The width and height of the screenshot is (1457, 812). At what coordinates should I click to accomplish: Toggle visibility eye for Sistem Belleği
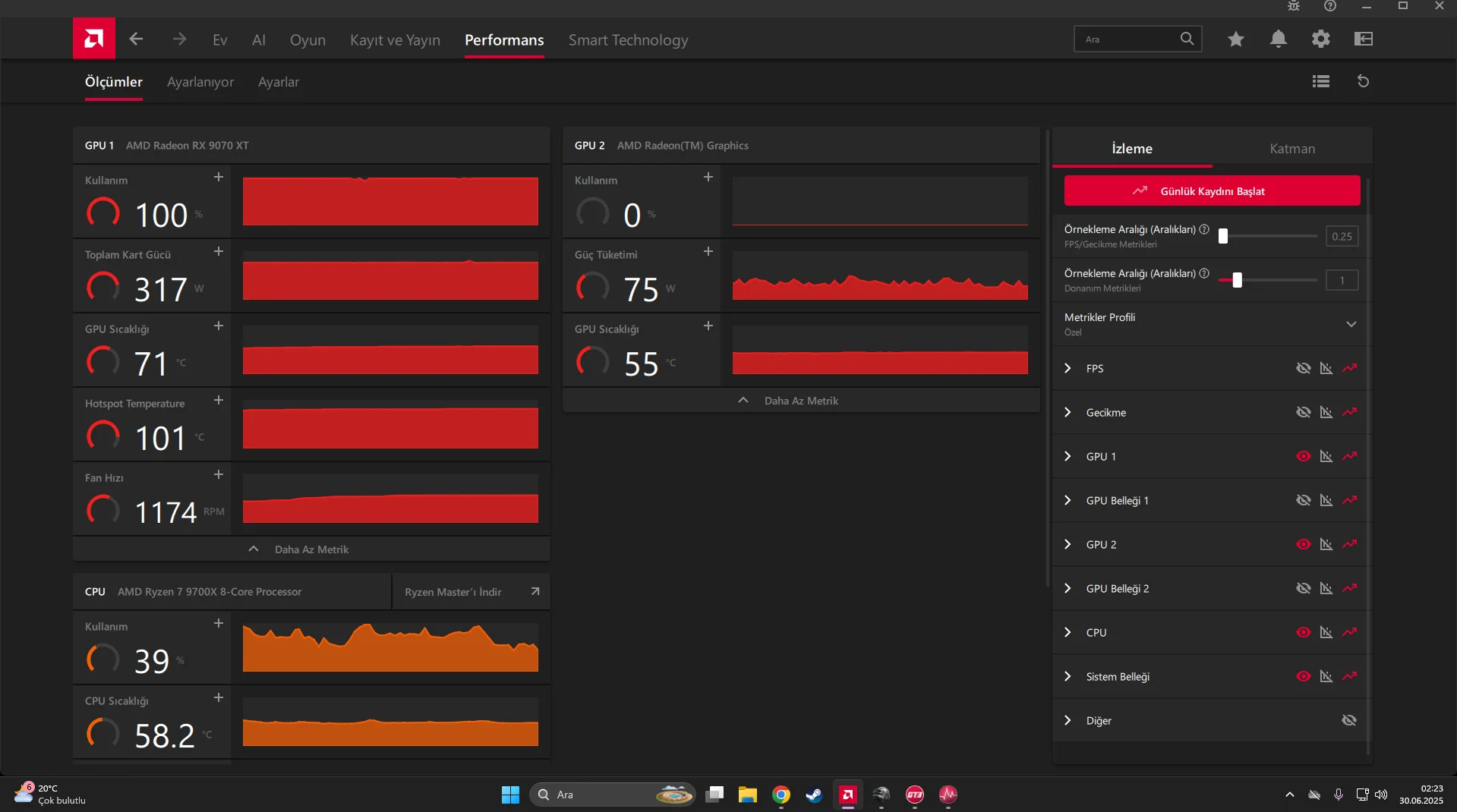click(x=1303, y=676)
